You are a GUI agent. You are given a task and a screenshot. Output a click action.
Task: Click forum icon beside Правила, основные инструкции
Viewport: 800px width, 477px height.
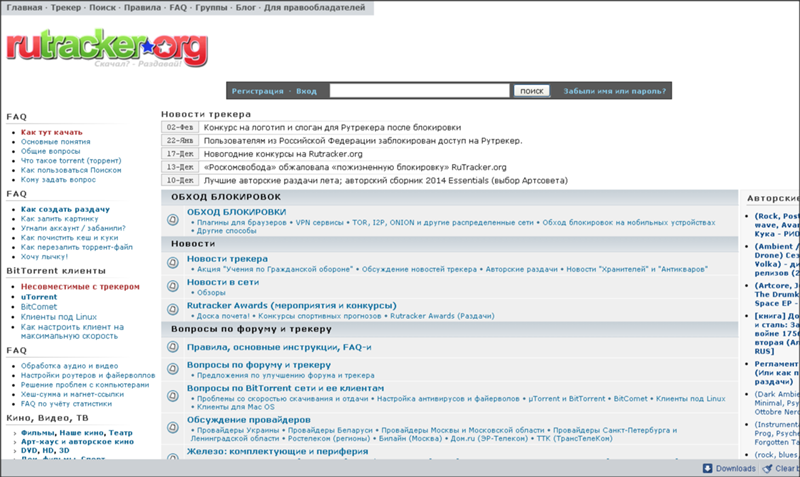coord(173,347)
